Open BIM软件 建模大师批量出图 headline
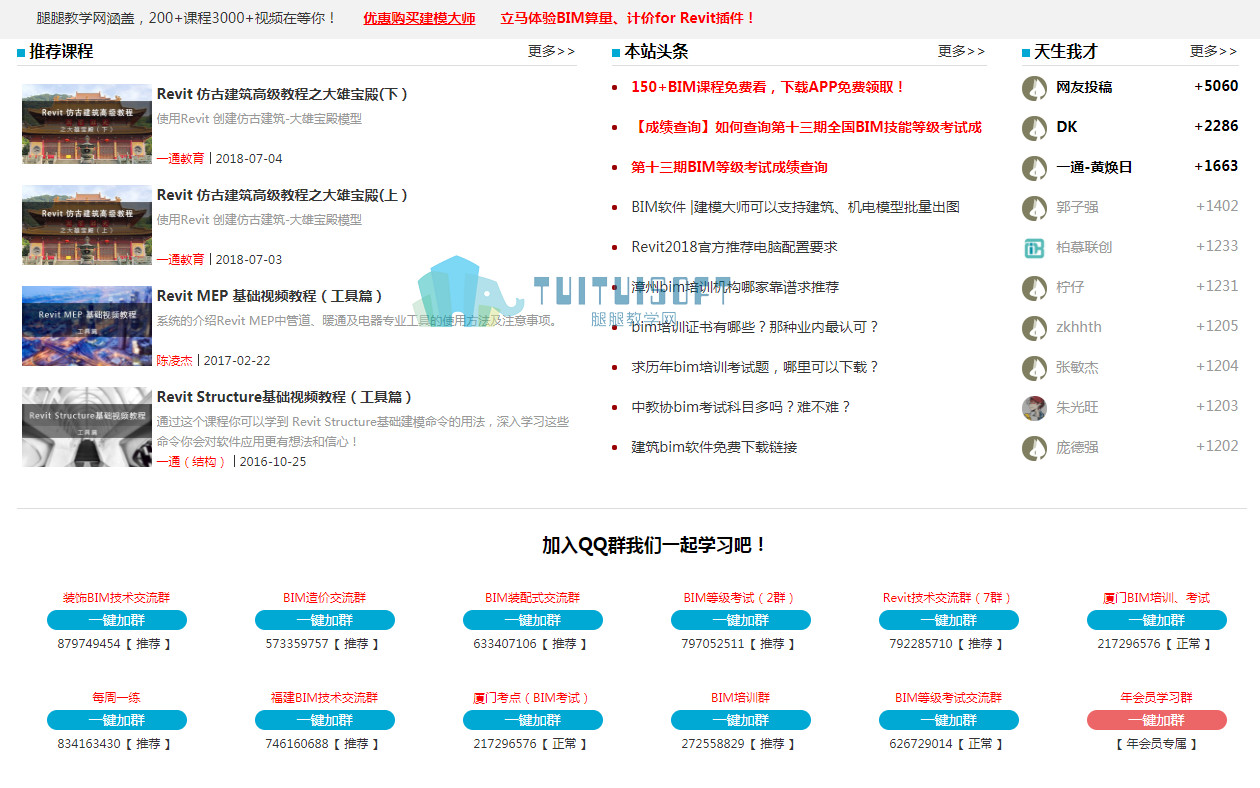The width and height of the screenshot is (1260, 788). (x=795, y=207)
